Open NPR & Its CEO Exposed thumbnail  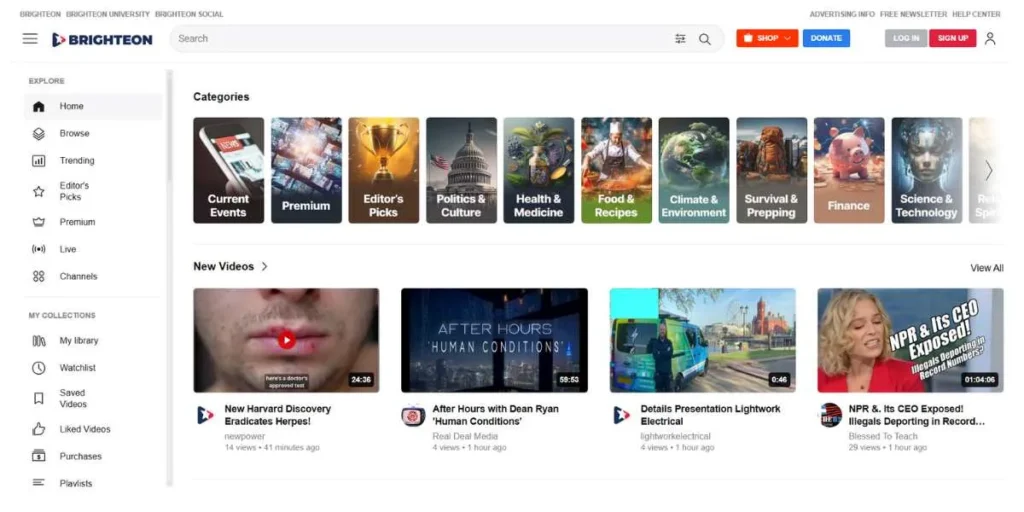tap(910, 340)
